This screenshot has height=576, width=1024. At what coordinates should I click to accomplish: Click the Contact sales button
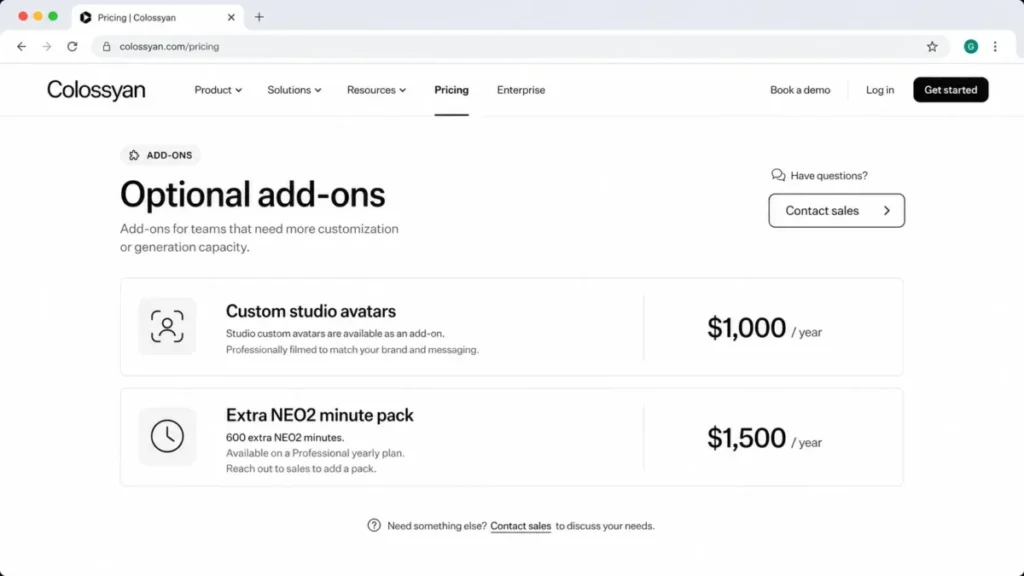(837, 210)
